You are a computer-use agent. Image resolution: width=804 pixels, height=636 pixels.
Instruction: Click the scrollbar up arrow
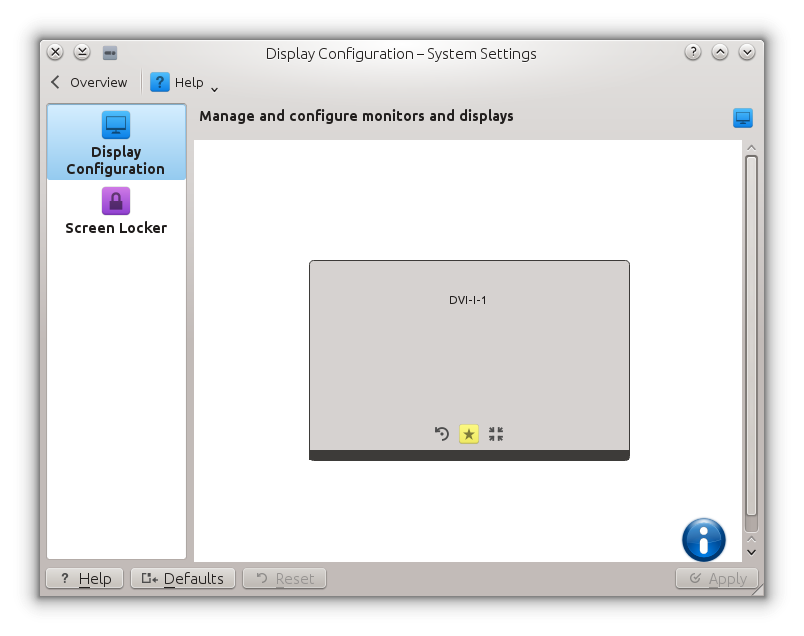pos(751,147)
